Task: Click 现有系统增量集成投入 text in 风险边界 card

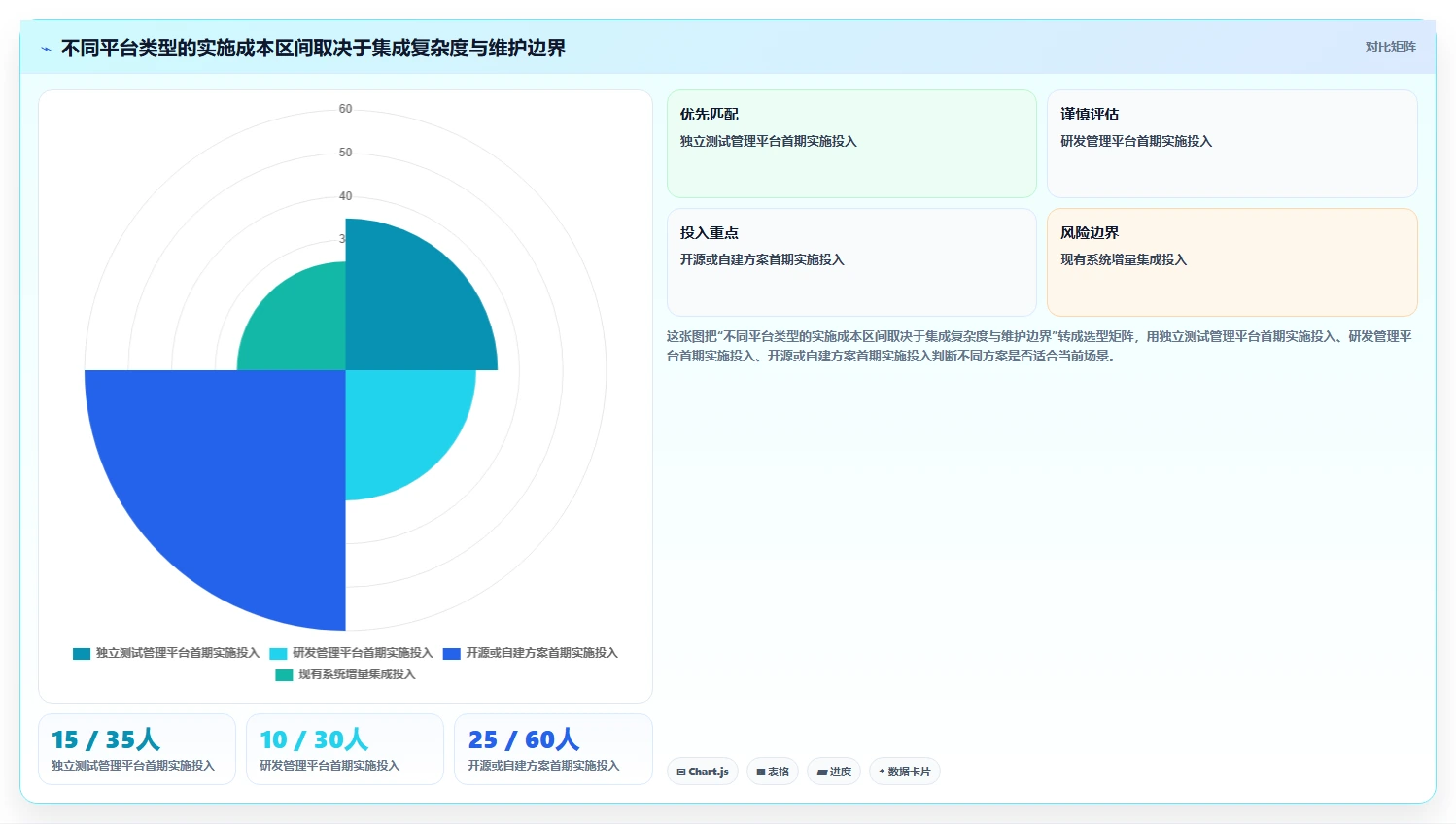Action: tap(1124, 260)
